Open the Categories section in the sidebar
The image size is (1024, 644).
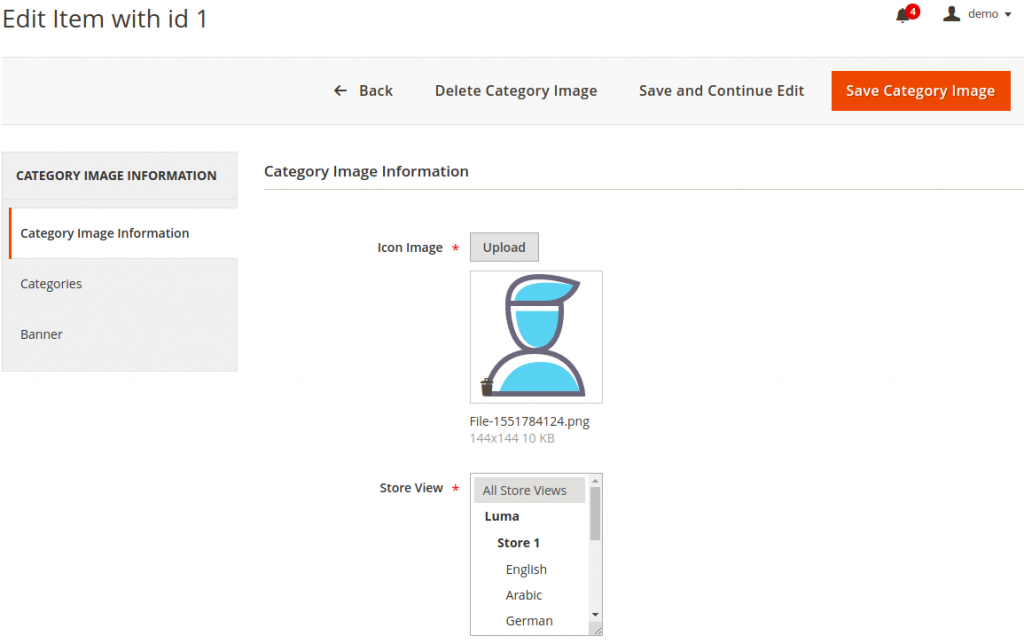click(51, 283)
